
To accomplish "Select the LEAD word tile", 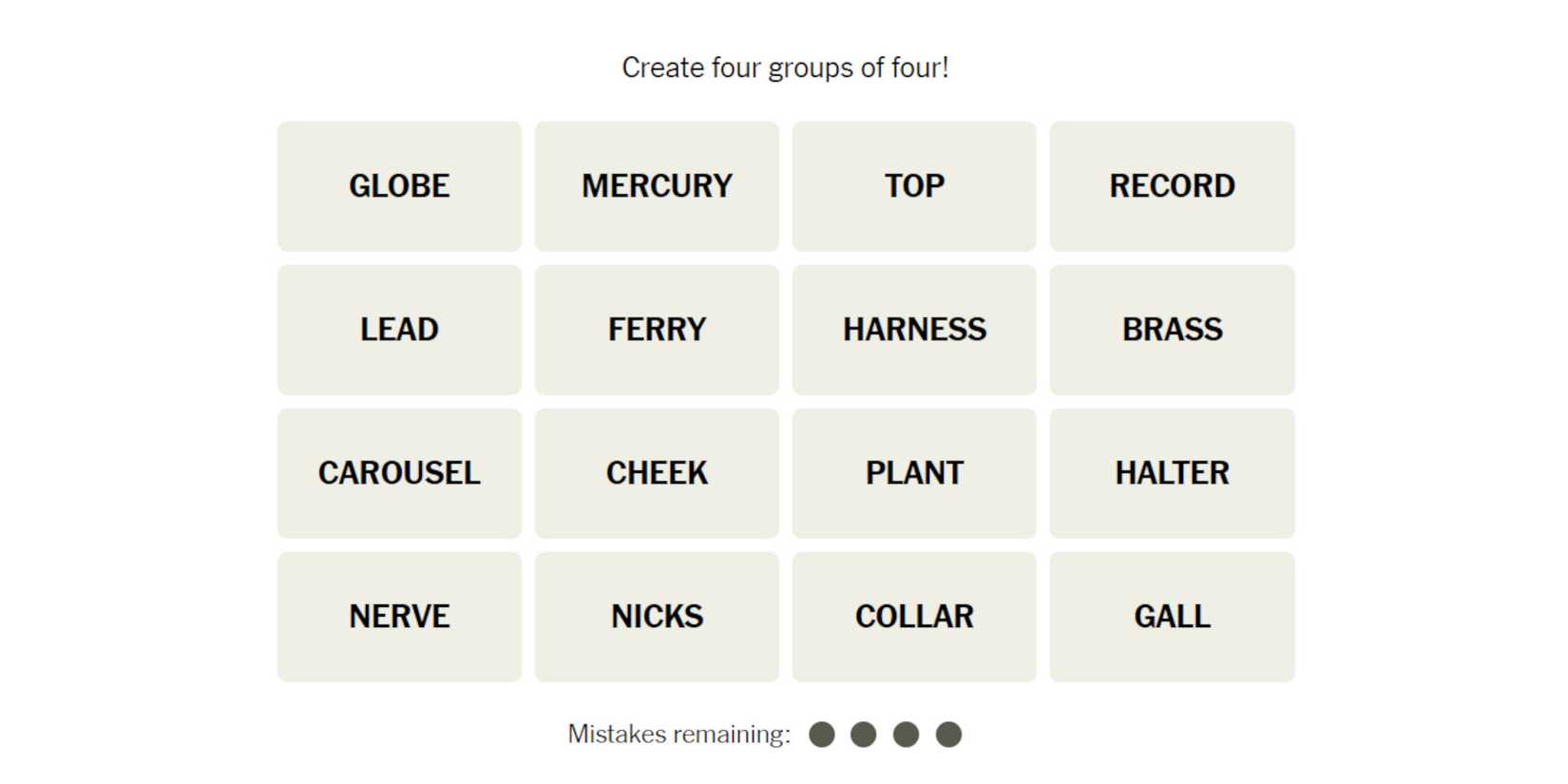I will tap(399, 330).
